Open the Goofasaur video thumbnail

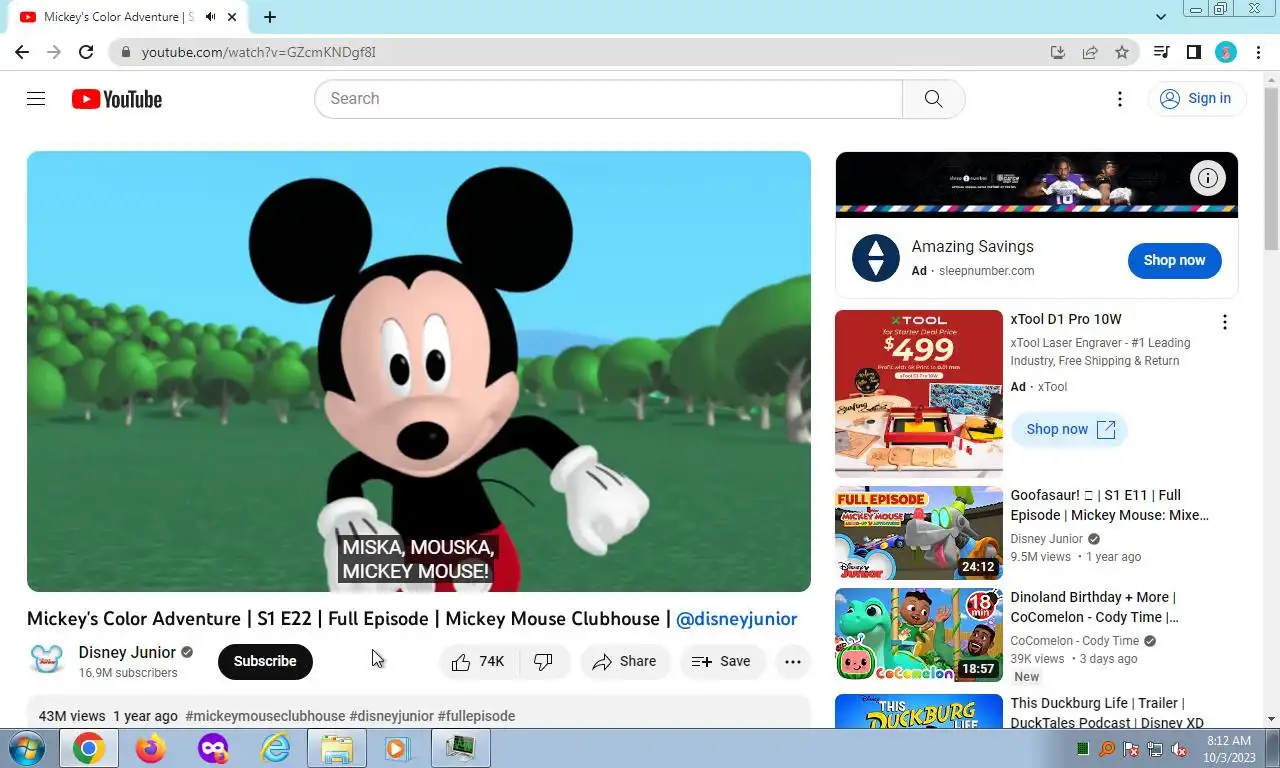coord(919,533)
